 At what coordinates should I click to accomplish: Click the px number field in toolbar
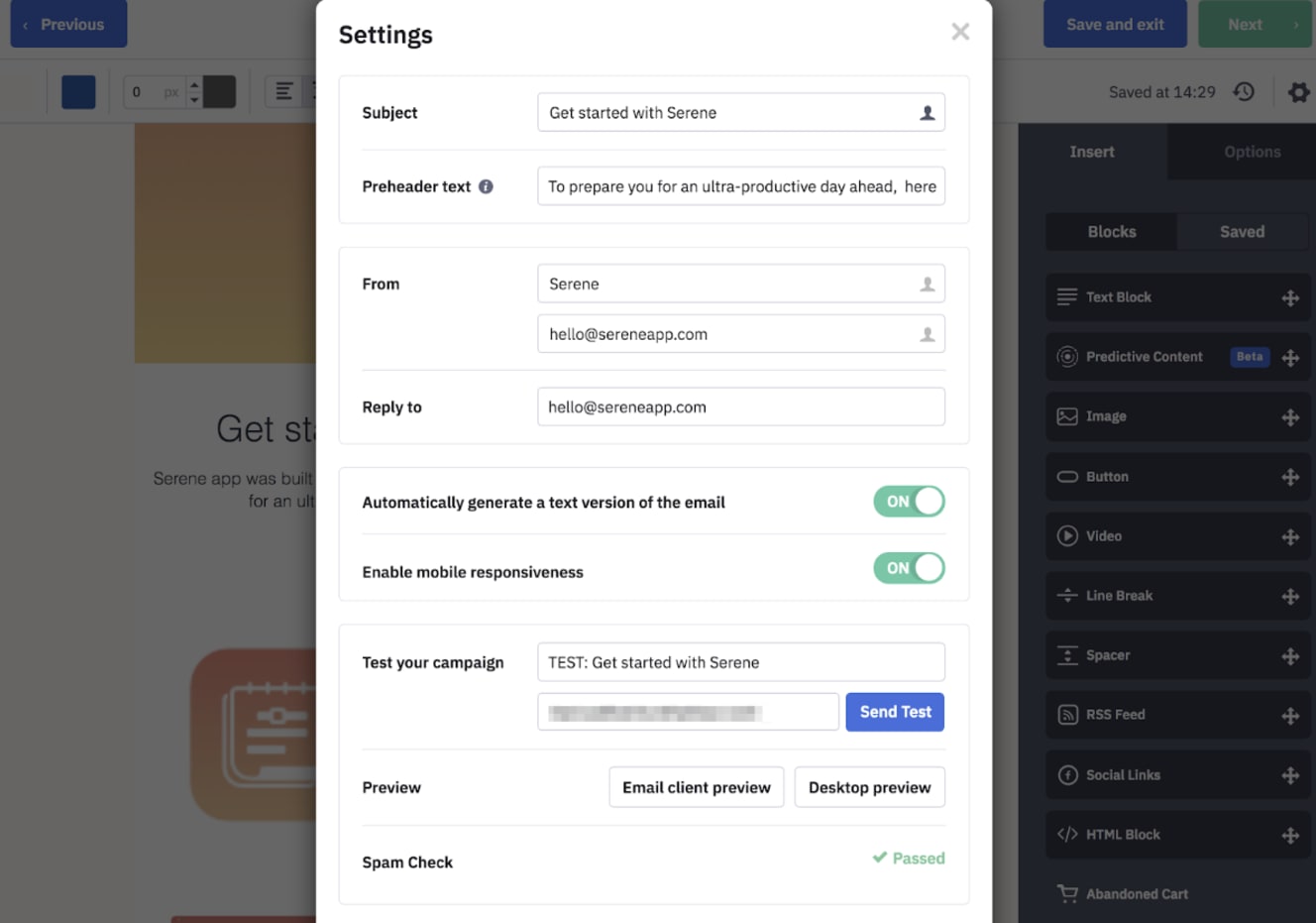tap(156, 92)
